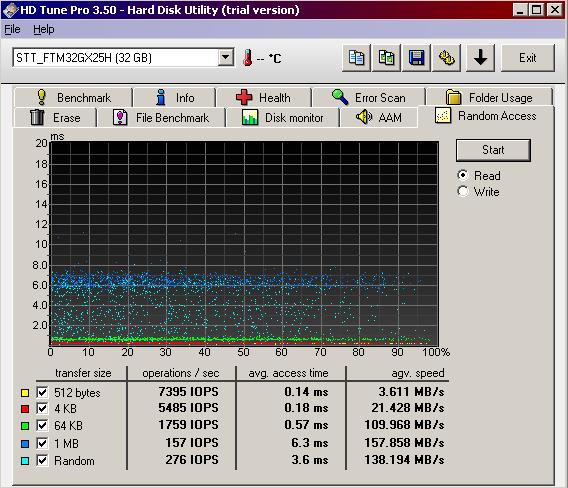Open the Health tab with red cross
The width and height of the screenshot is (568, 488).
pyautogui.click(x=263, y=97)
